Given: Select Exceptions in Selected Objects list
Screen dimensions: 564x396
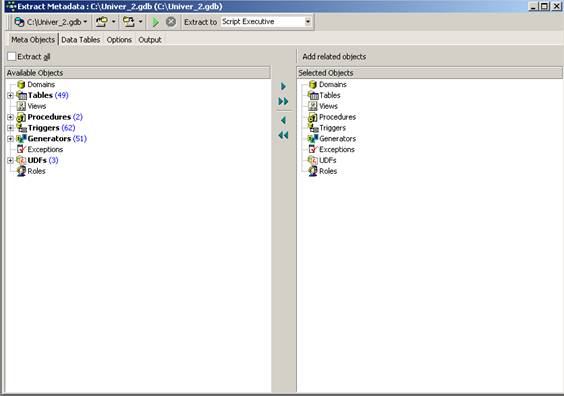Looking at the screenshot, I should 337,149.
